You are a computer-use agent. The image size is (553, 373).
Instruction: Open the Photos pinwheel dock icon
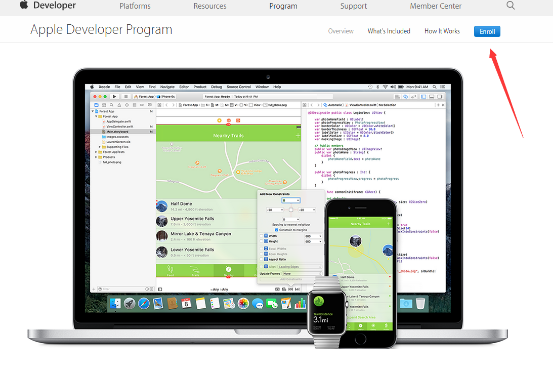[243, 303]
